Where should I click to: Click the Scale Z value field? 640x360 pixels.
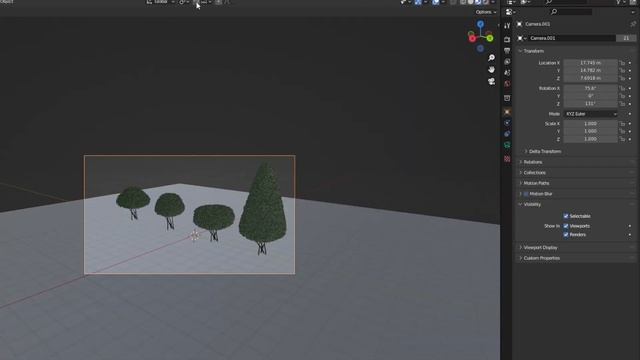591,139
